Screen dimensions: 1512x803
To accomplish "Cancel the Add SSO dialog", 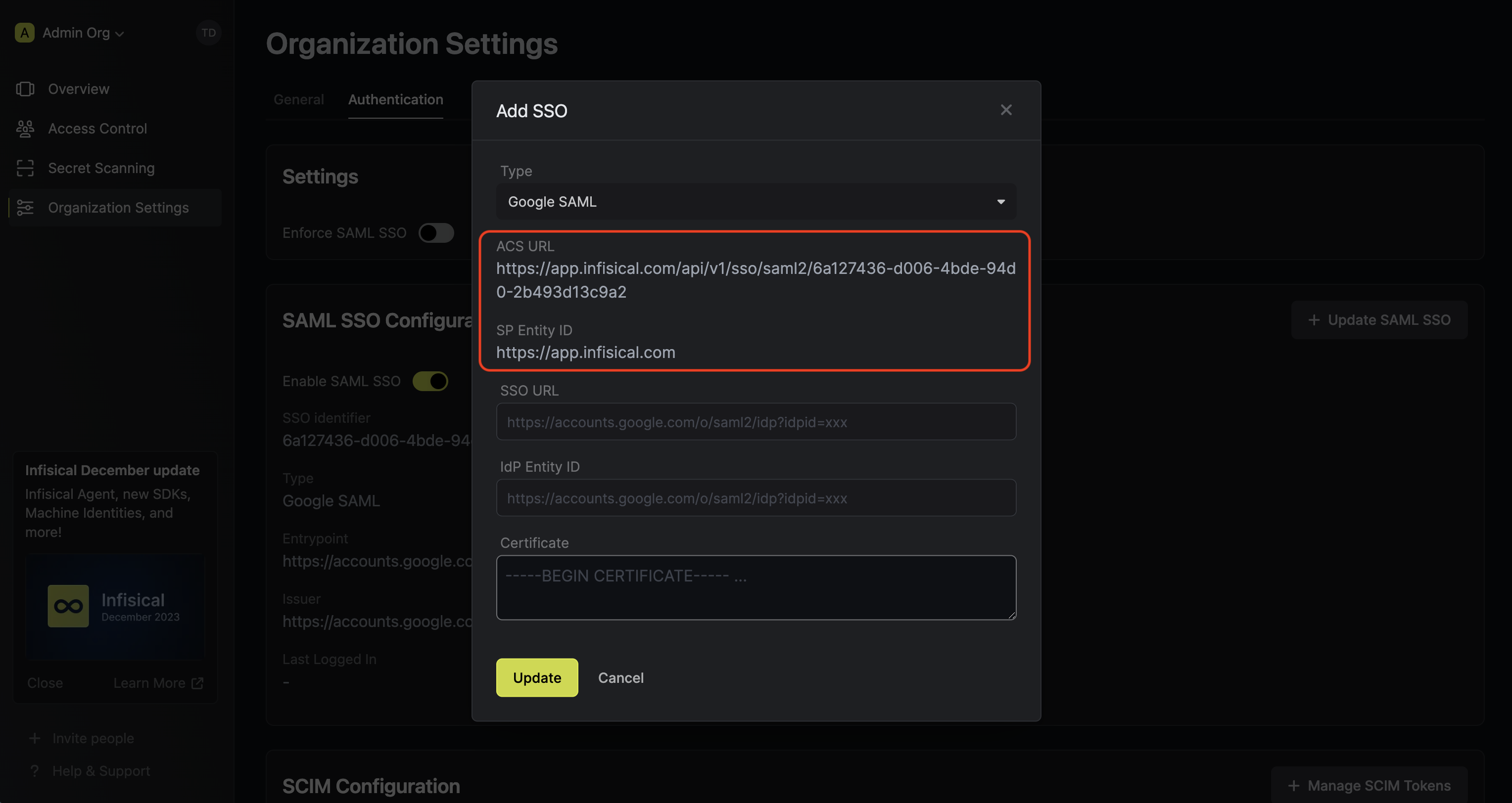I will click(x=621, y=677).
